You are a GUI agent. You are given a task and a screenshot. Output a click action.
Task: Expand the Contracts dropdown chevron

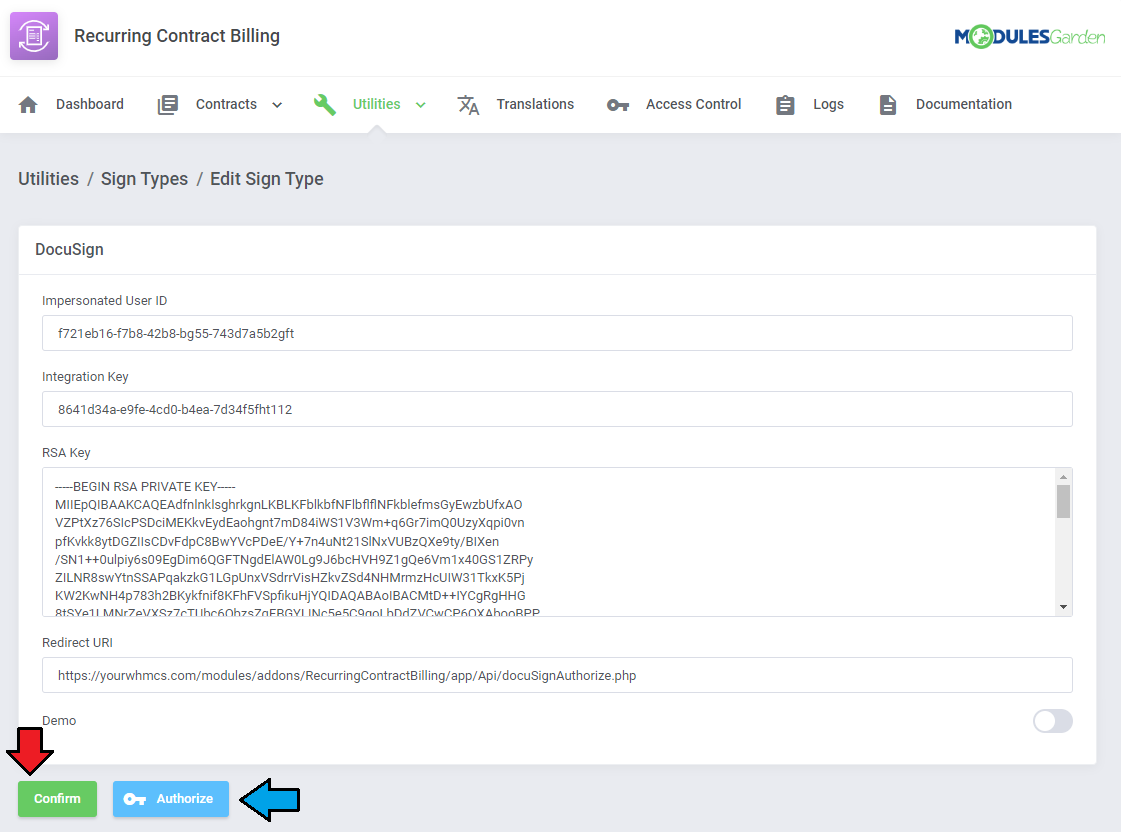(277, 105)
